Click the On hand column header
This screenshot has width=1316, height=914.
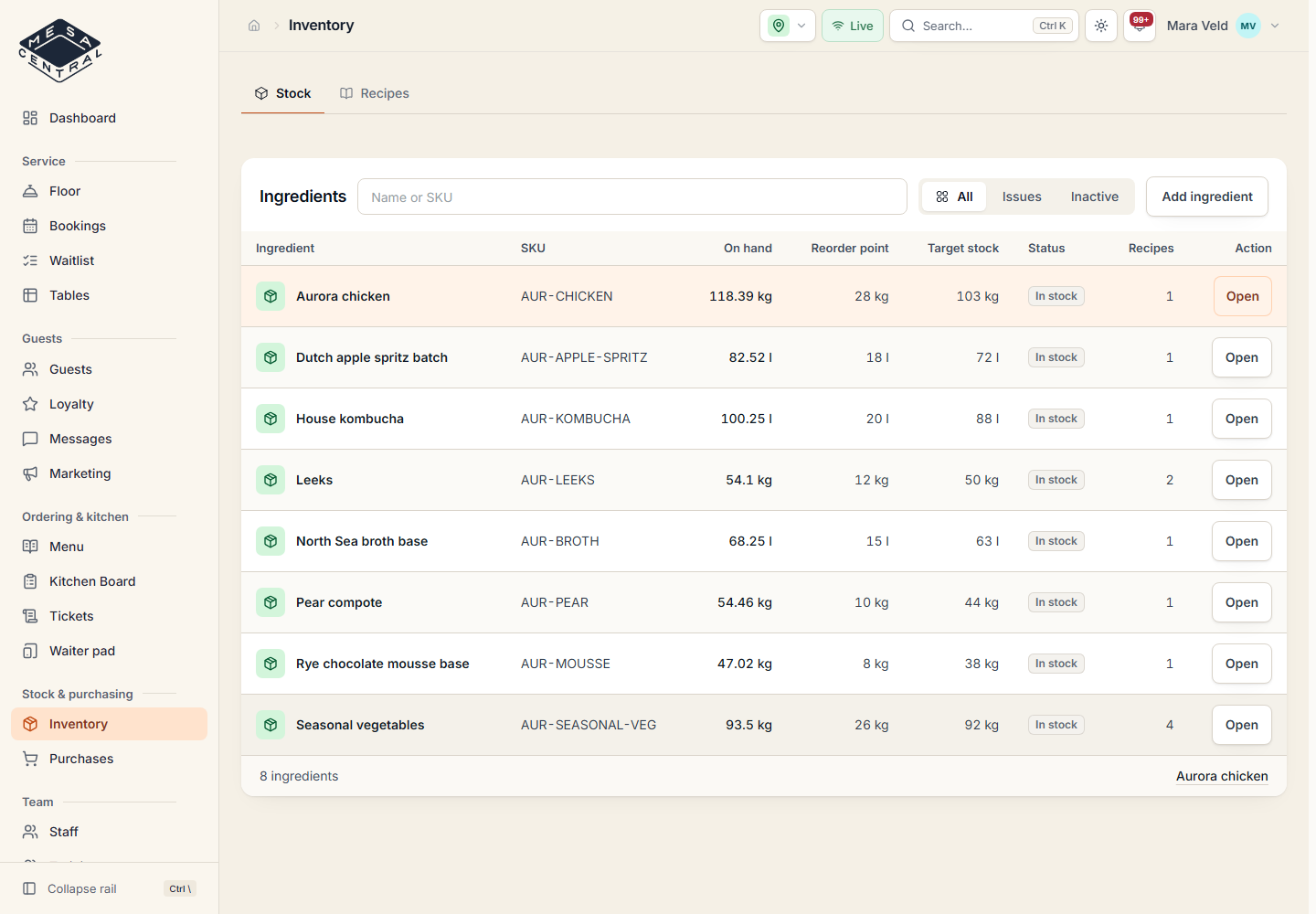tap(748, 248)
